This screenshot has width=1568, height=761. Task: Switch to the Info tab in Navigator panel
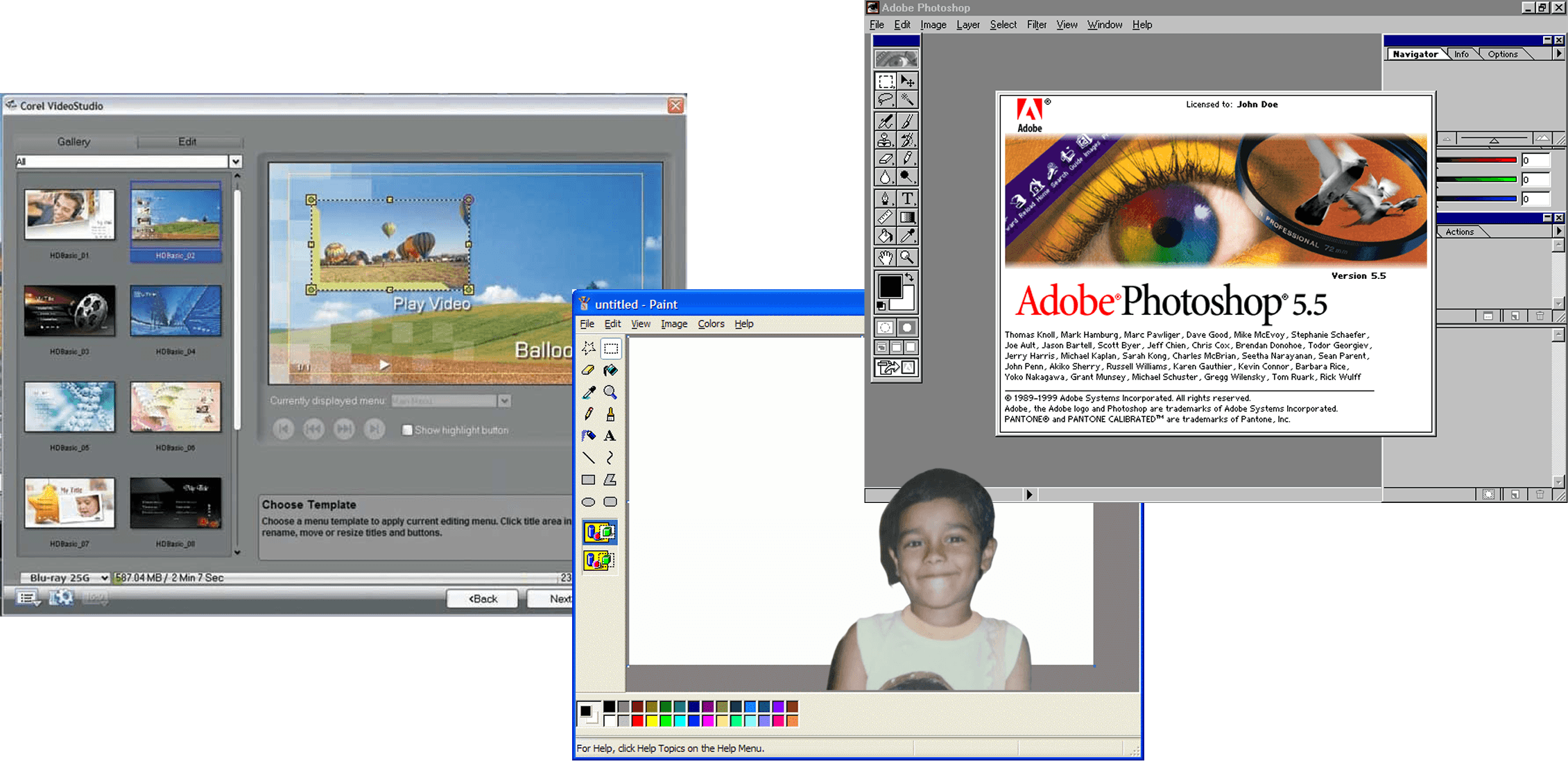(x=1461, y=54)
